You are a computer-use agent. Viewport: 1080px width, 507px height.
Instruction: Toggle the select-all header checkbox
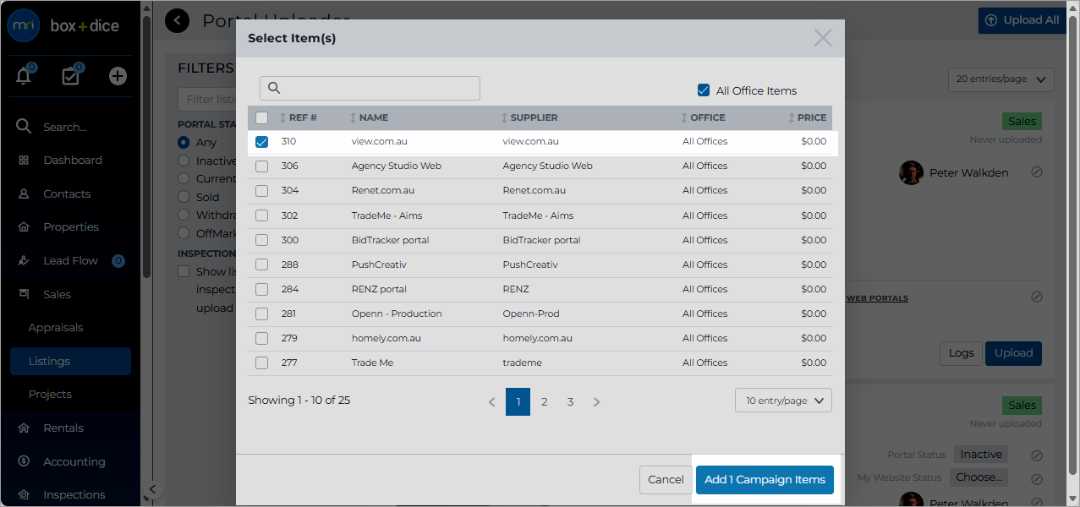262,118
